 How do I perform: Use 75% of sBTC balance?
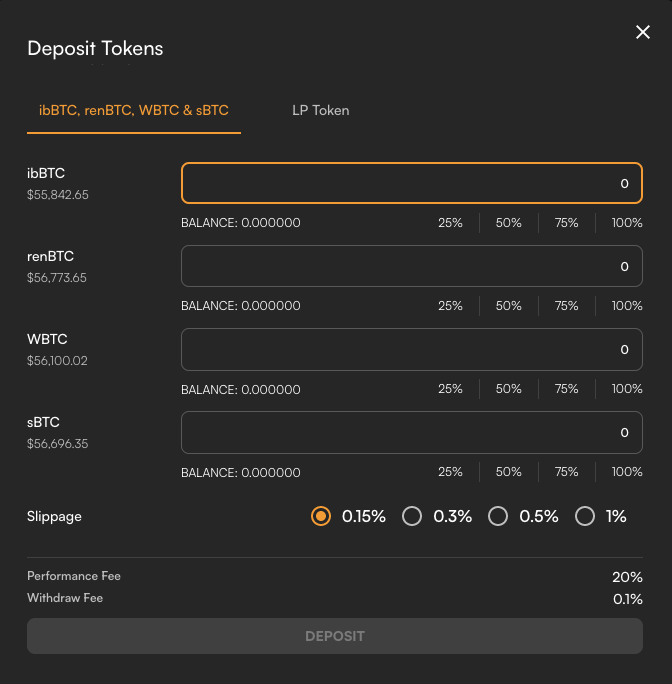pos(566,472)
